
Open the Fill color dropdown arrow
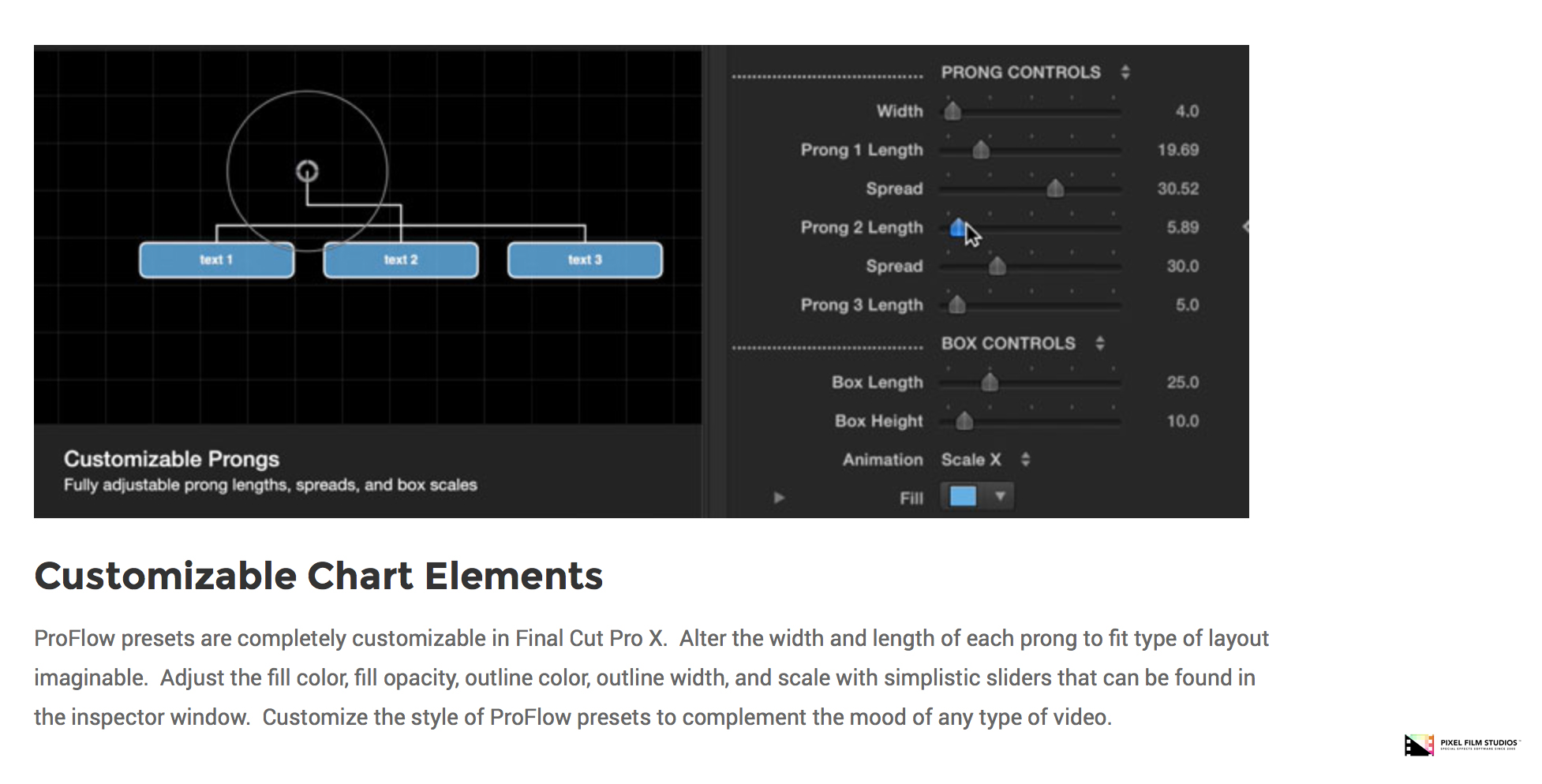[x=1000, y=496]
